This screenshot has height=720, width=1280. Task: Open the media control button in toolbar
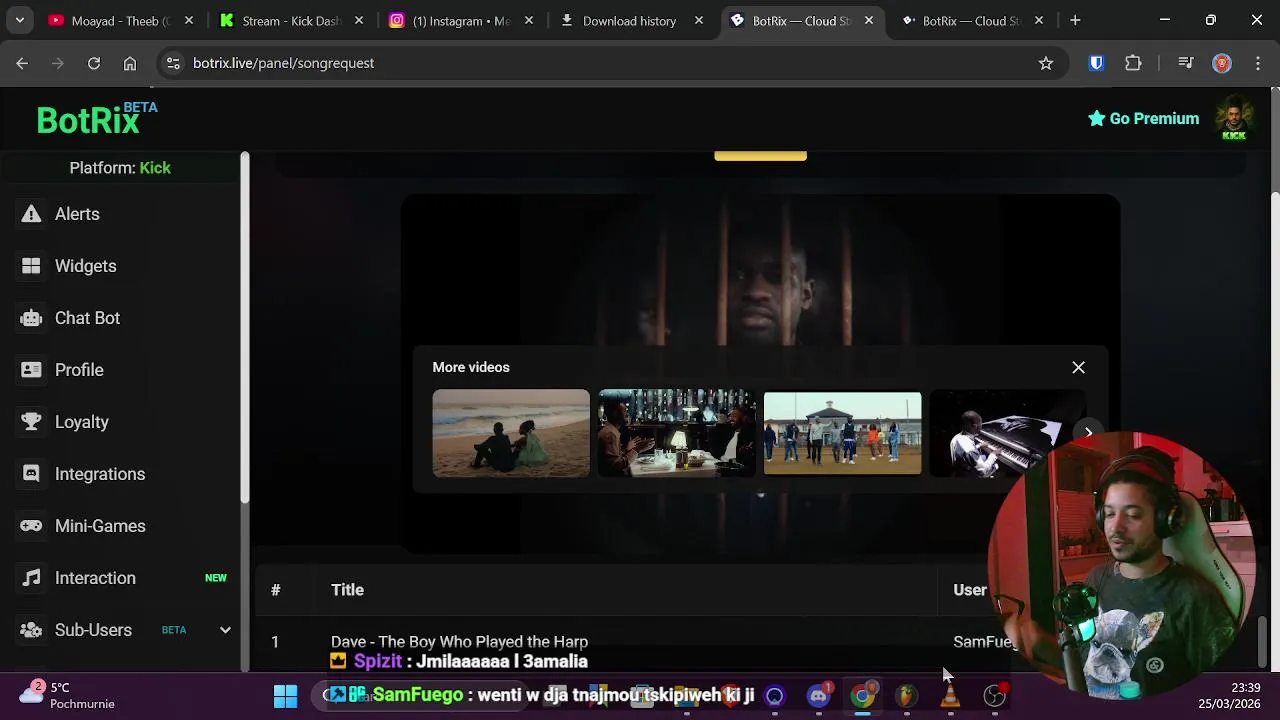(x=1186, y=63)
